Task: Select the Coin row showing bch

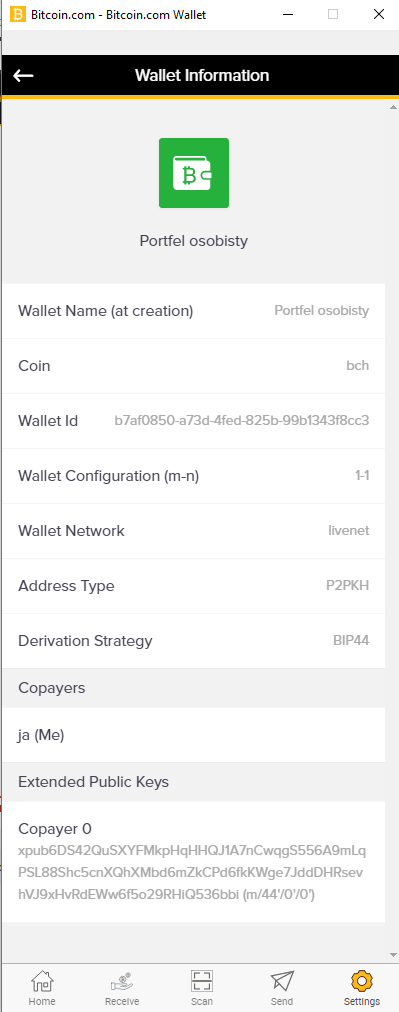Action: 194,366
